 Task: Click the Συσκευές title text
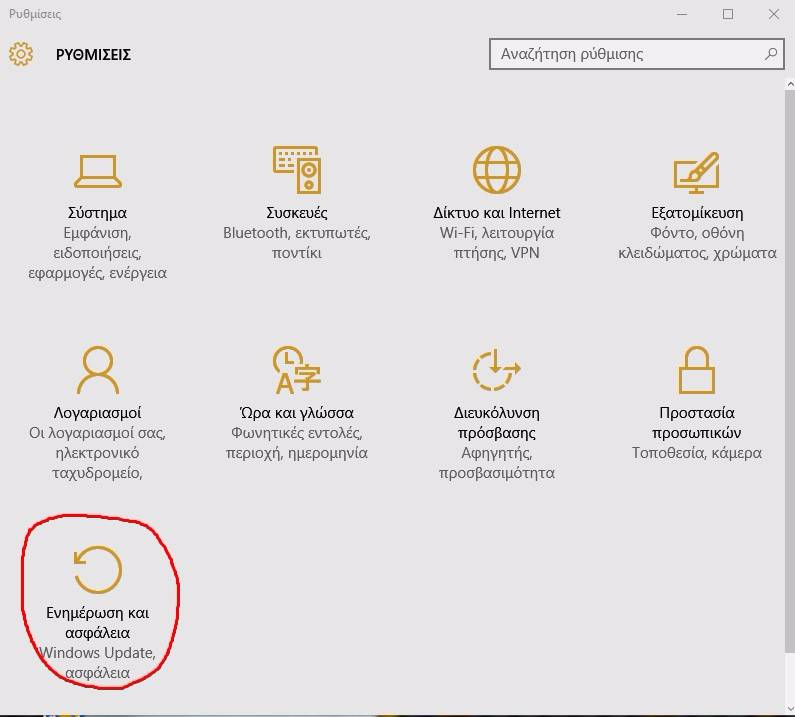tap(297, 213)
